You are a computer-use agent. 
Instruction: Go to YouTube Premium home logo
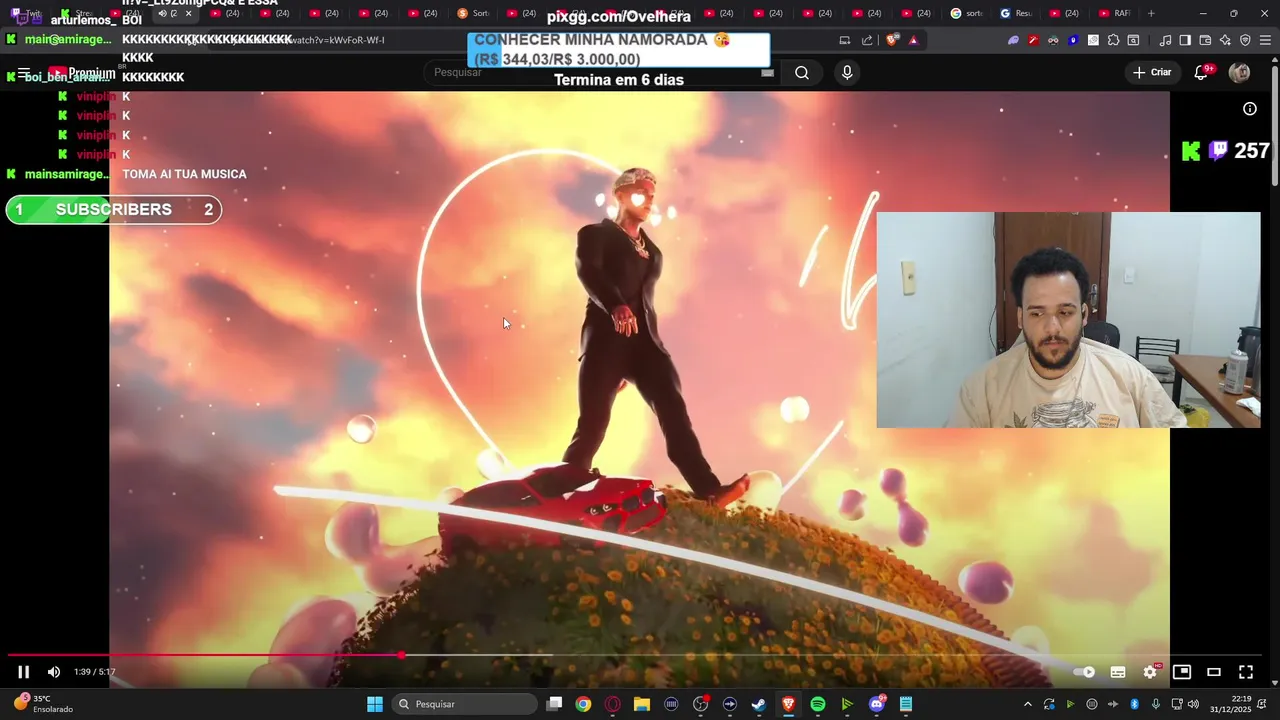pos(81,73)
